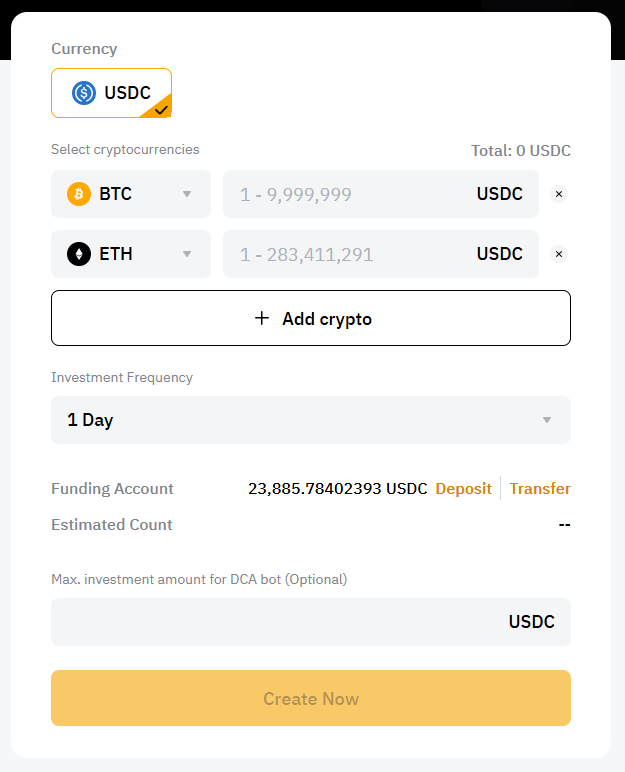The image size is (625, 772).
Task: Click the orange Bitcoin logo icon
Action: pos(79,194)
